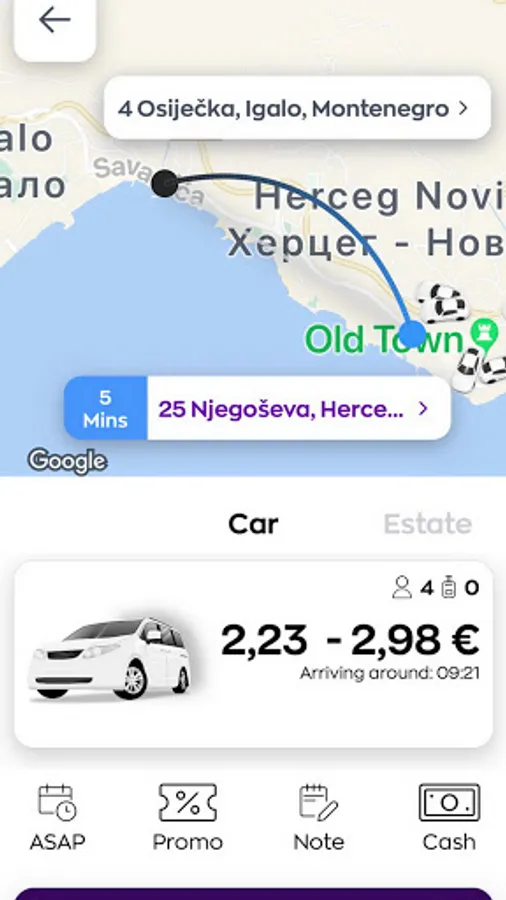This screenshot has width=506, height=900.
Task: Tap the black pickup point dot
Action: click(165, 184)
